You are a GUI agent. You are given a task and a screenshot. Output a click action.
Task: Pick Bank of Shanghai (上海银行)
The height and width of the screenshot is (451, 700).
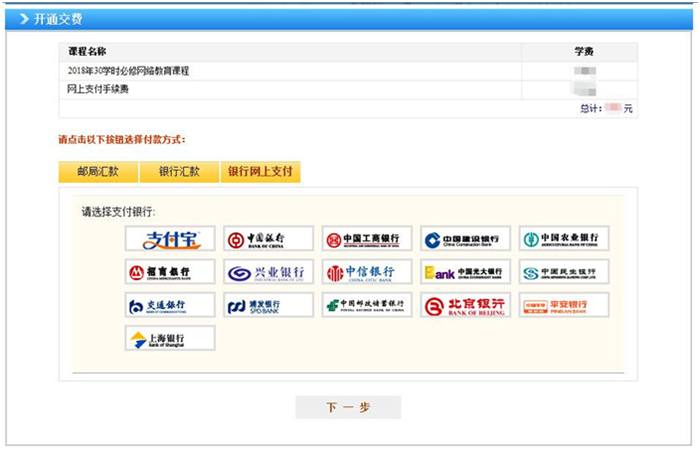(170, 338)
